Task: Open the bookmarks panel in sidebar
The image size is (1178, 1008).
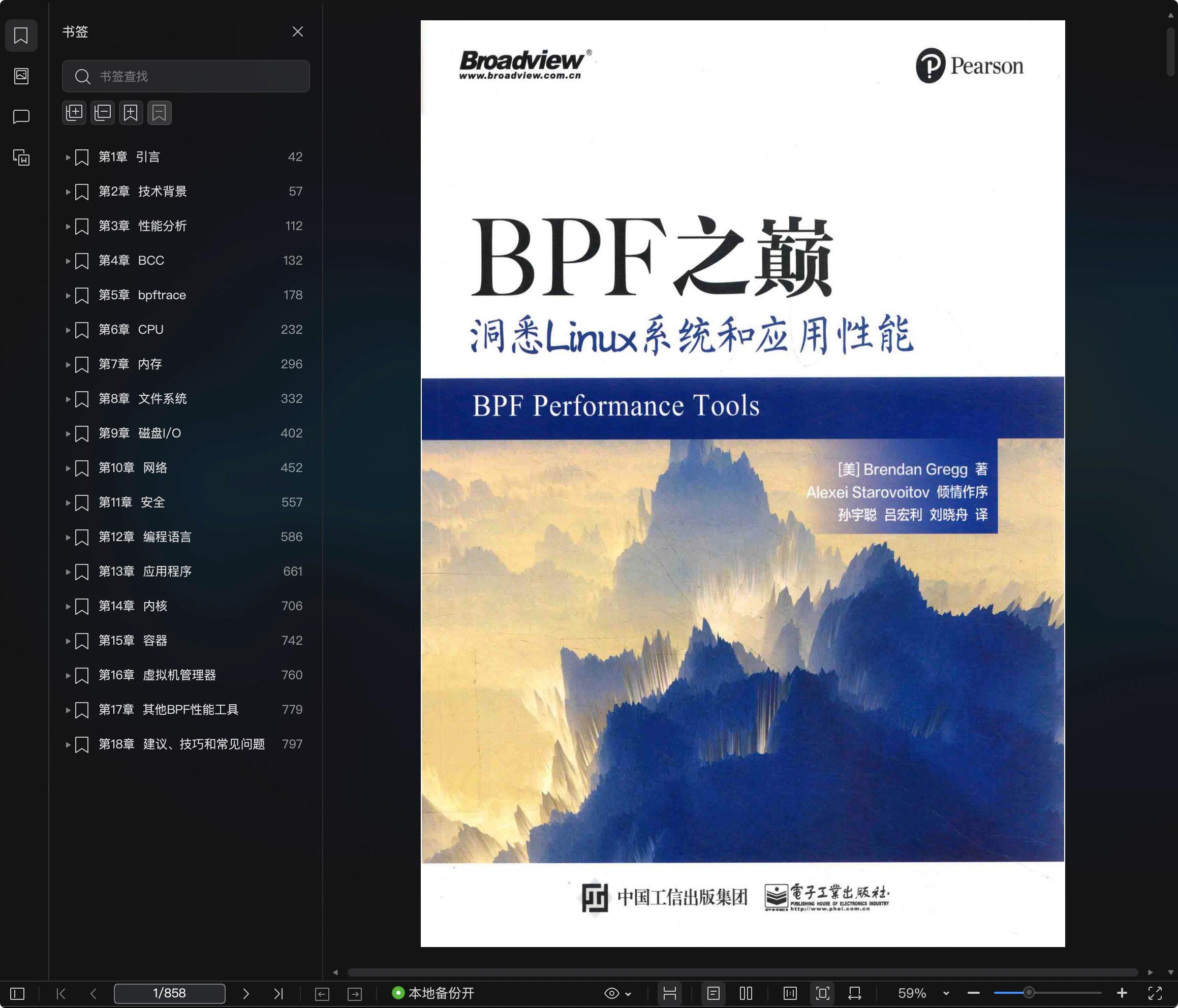Action: (21, 35)
